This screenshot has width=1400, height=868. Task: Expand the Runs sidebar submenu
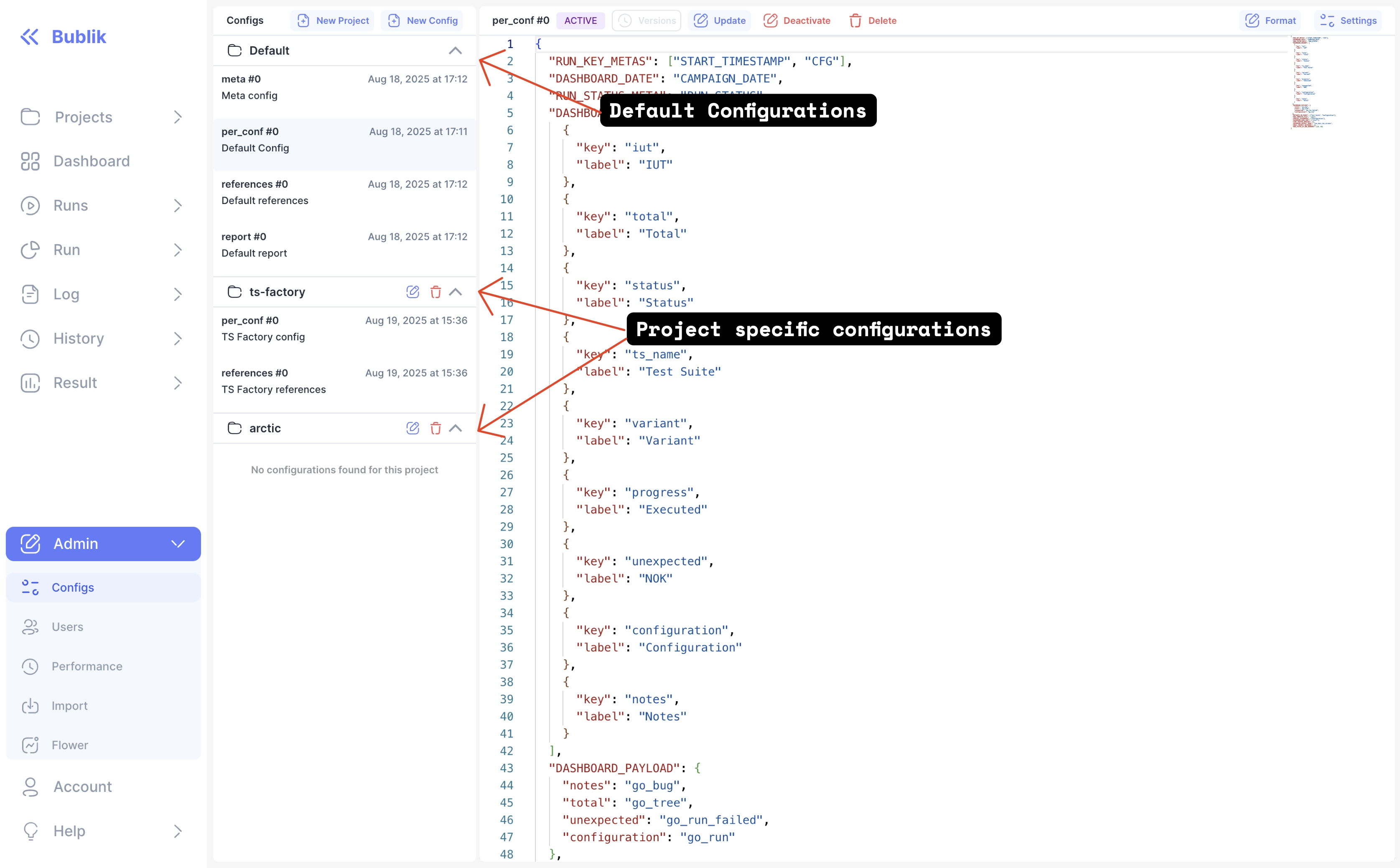(x=178, y=206)
